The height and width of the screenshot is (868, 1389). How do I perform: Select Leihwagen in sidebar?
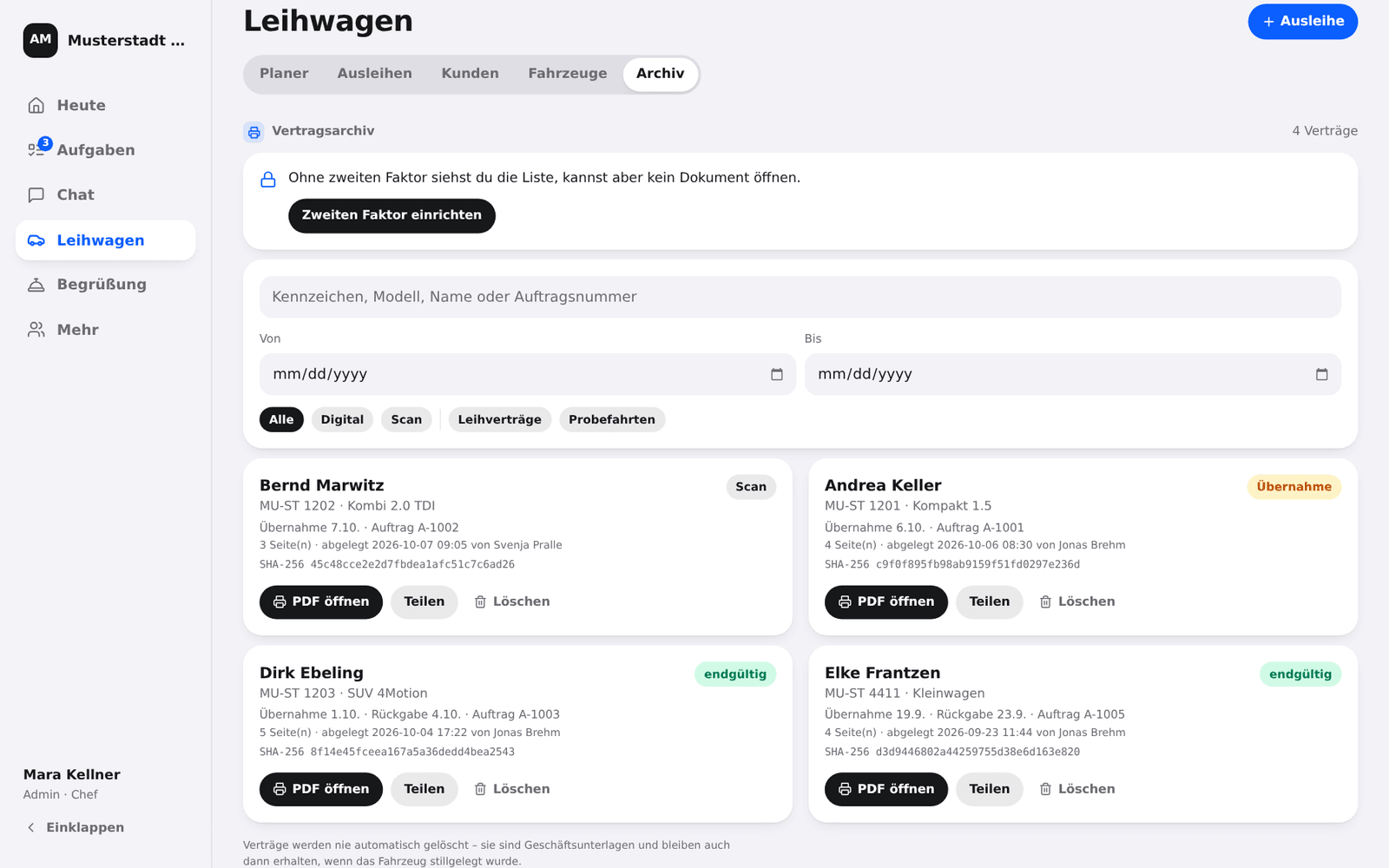click(105, 240)
